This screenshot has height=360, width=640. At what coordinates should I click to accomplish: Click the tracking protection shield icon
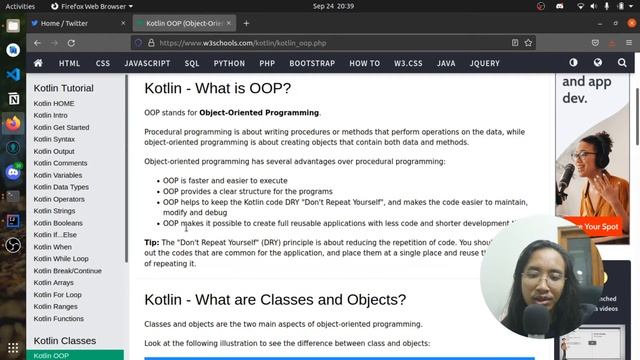138,43
